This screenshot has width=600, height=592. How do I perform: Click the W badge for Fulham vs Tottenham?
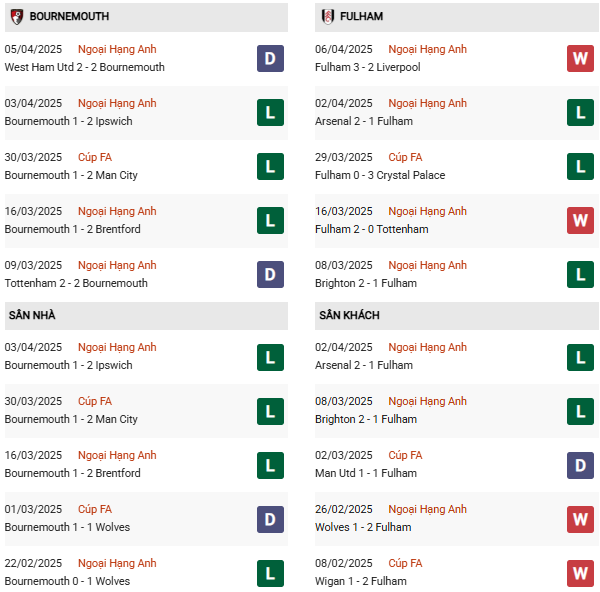(580, 220)
